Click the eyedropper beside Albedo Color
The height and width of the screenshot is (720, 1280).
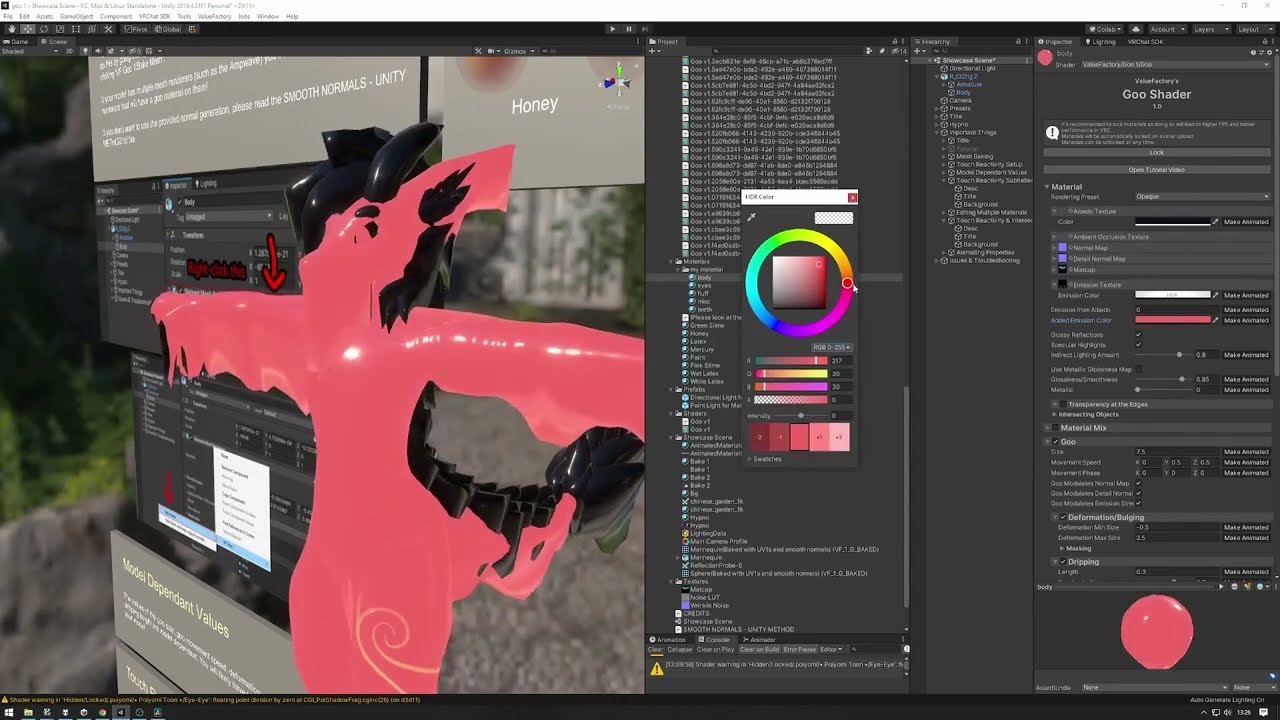point(1216,221)
